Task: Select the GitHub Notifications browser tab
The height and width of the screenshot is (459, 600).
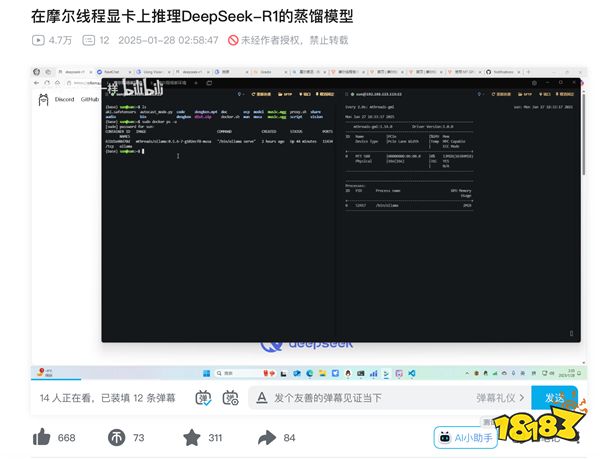Action: pyautogui.click(x=504, y=72)
